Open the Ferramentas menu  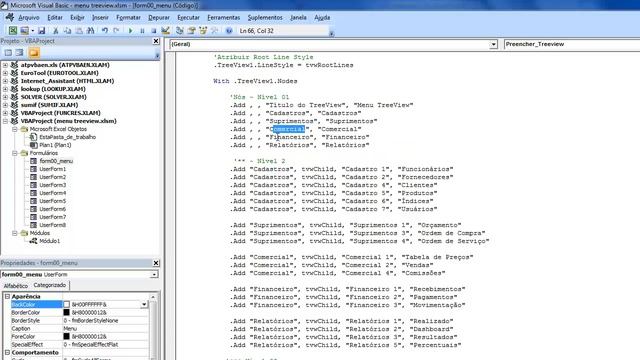[224, 18]
